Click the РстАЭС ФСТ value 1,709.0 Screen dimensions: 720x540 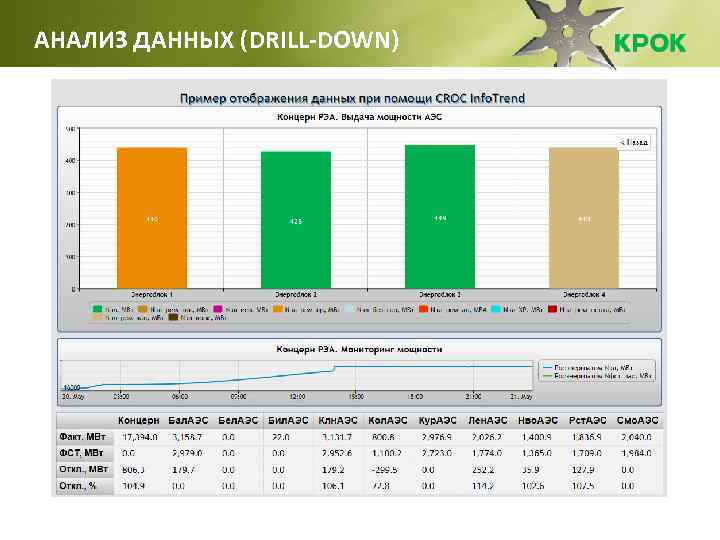point(586,453)
